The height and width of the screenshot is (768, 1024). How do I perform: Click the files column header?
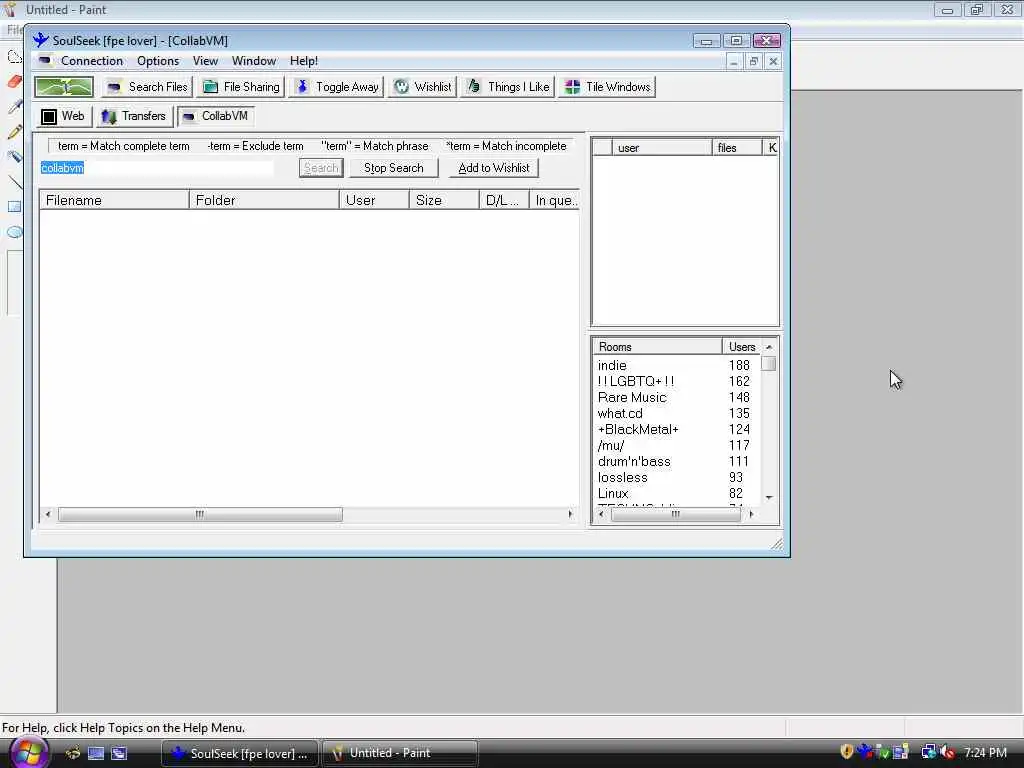737,148
